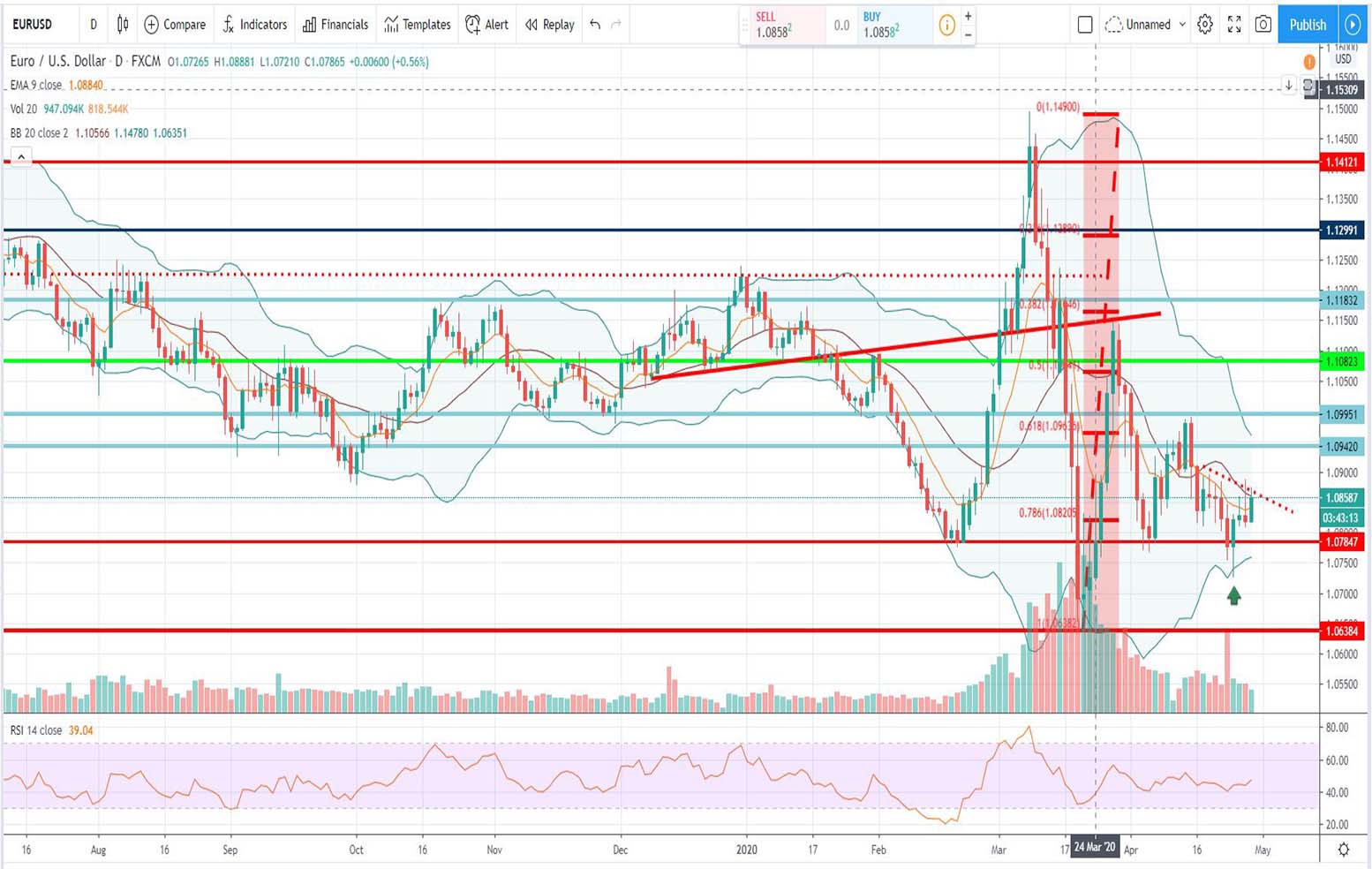Click the SELL 1.0858 button
This screenshot has width=1372, height=869.
782,25
